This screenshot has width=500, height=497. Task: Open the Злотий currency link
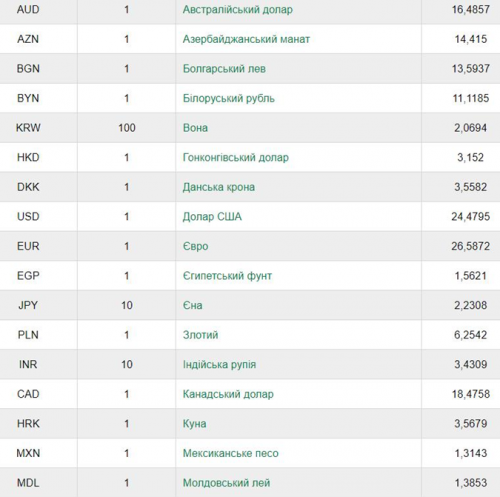(200, 335)
